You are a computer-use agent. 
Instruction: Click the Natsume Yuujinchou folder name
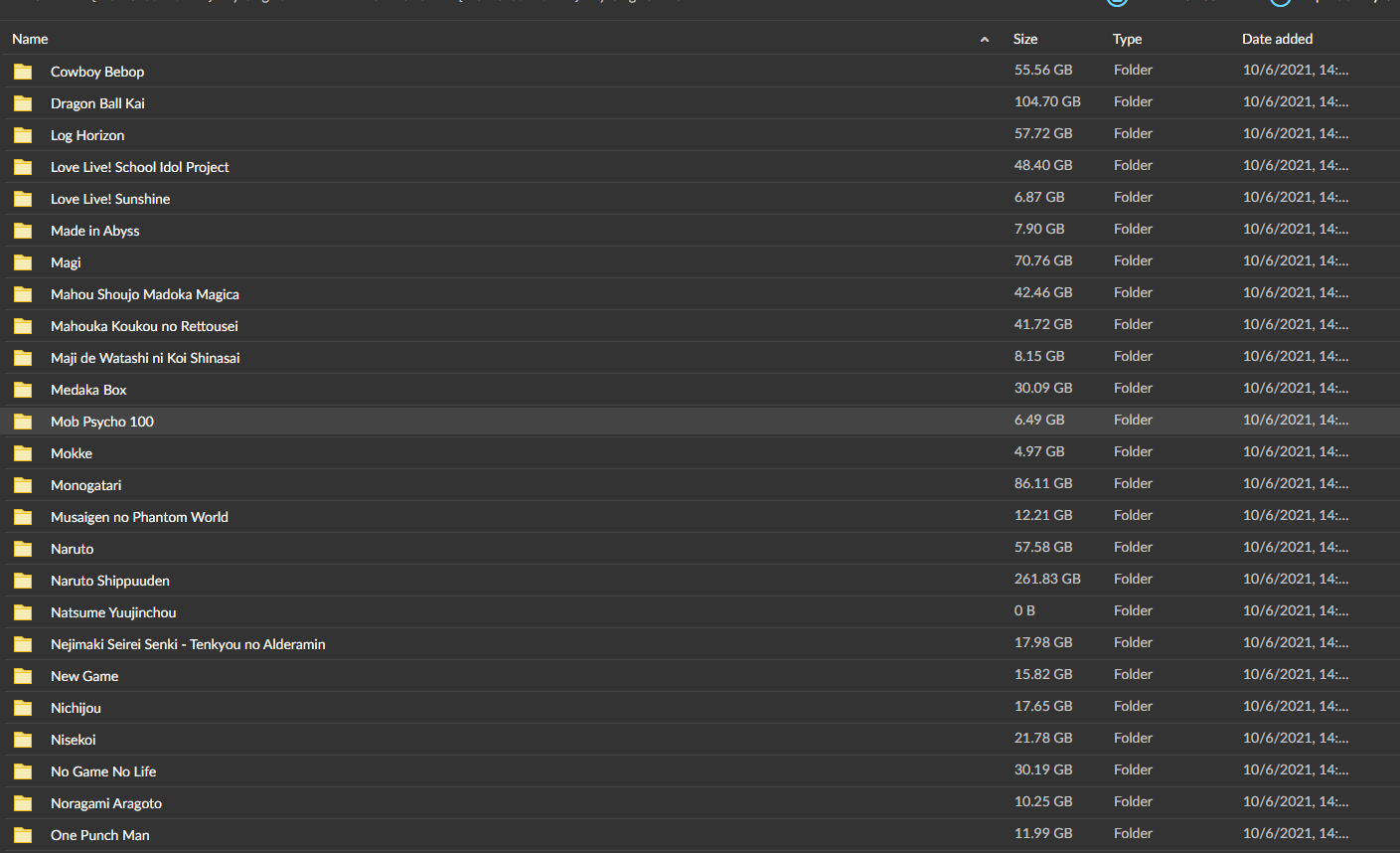tap(113, 612)
